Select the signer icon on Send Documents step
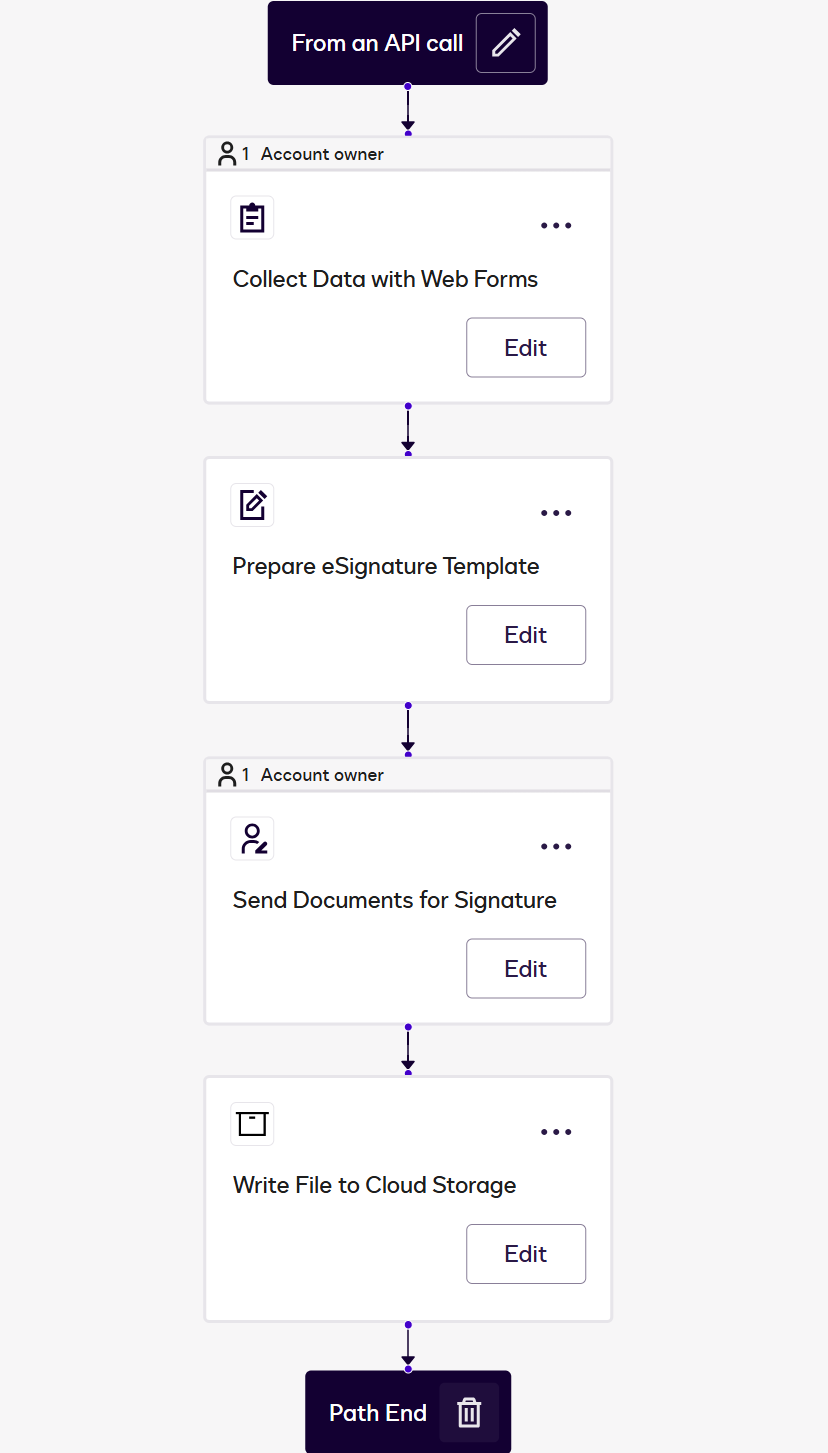 pos(252,838)
